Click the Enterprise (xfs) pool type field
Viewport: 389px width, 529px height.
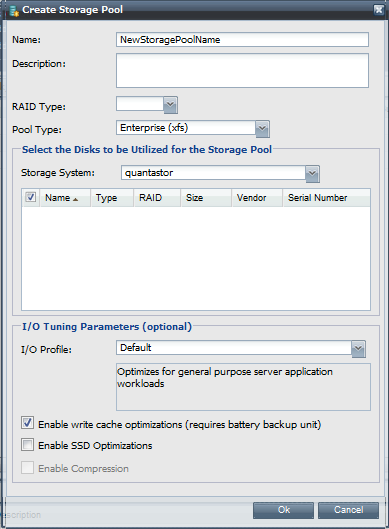point(186,128)
